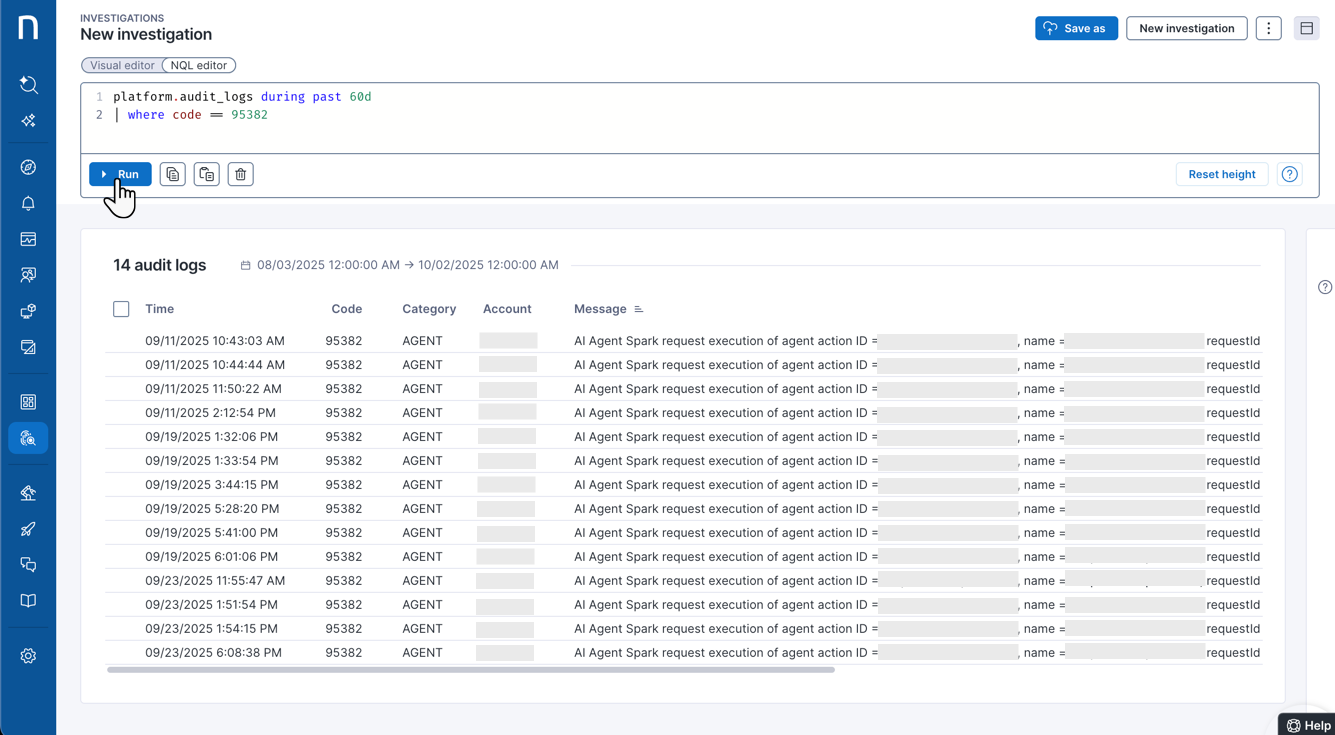Viewport: 1335px width, 735px height.
Task: Open the Help widget at bottom right
Action: click(x=1308, y=725)
